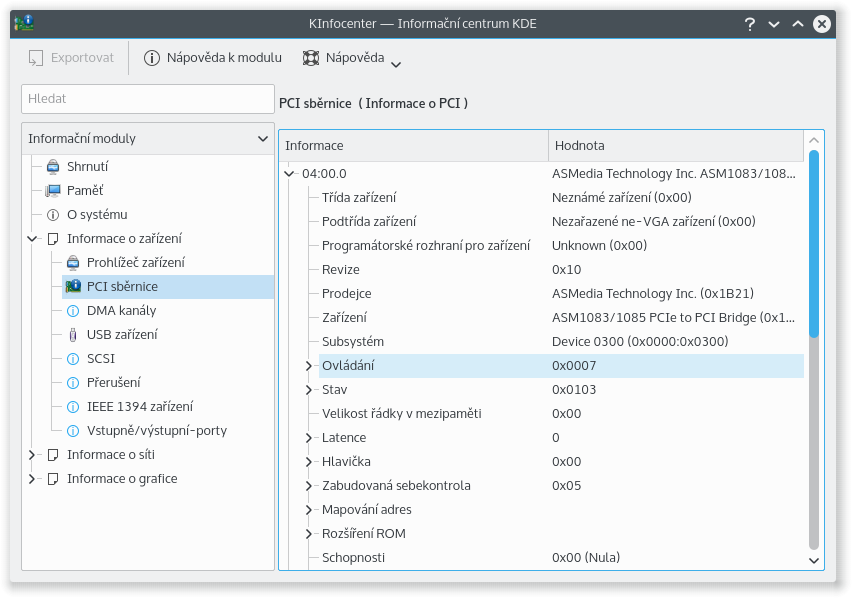852x598 pixels.
Task: Click the scrollbar down arrow
Action: point(813,561)
